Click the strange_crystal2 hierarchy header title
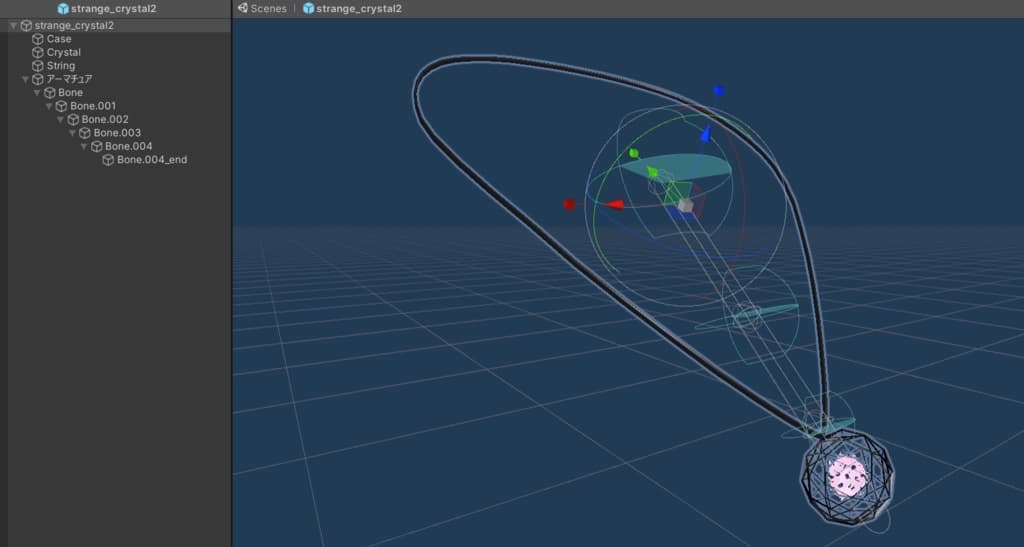This screenshot has height=547, width=1024. click(x=114, y=8)
